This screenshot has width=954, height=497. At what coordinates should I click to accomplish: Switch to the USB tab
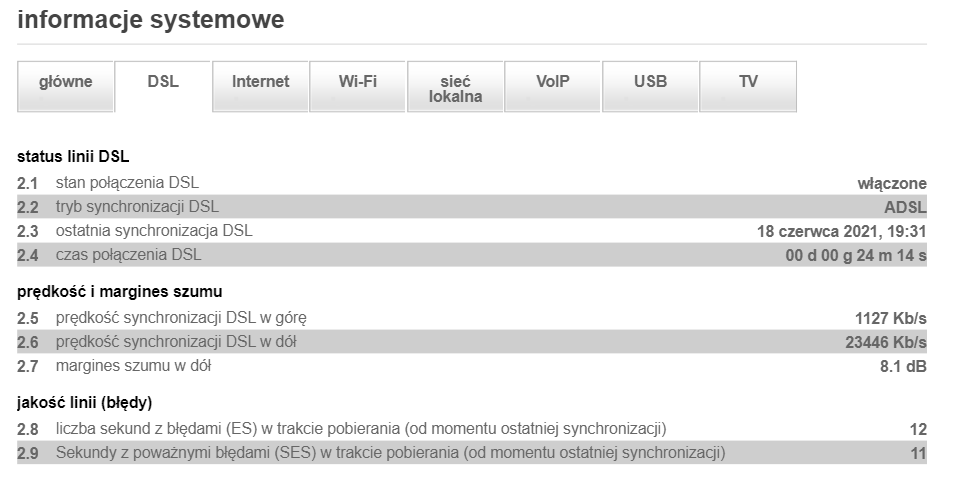650,83
